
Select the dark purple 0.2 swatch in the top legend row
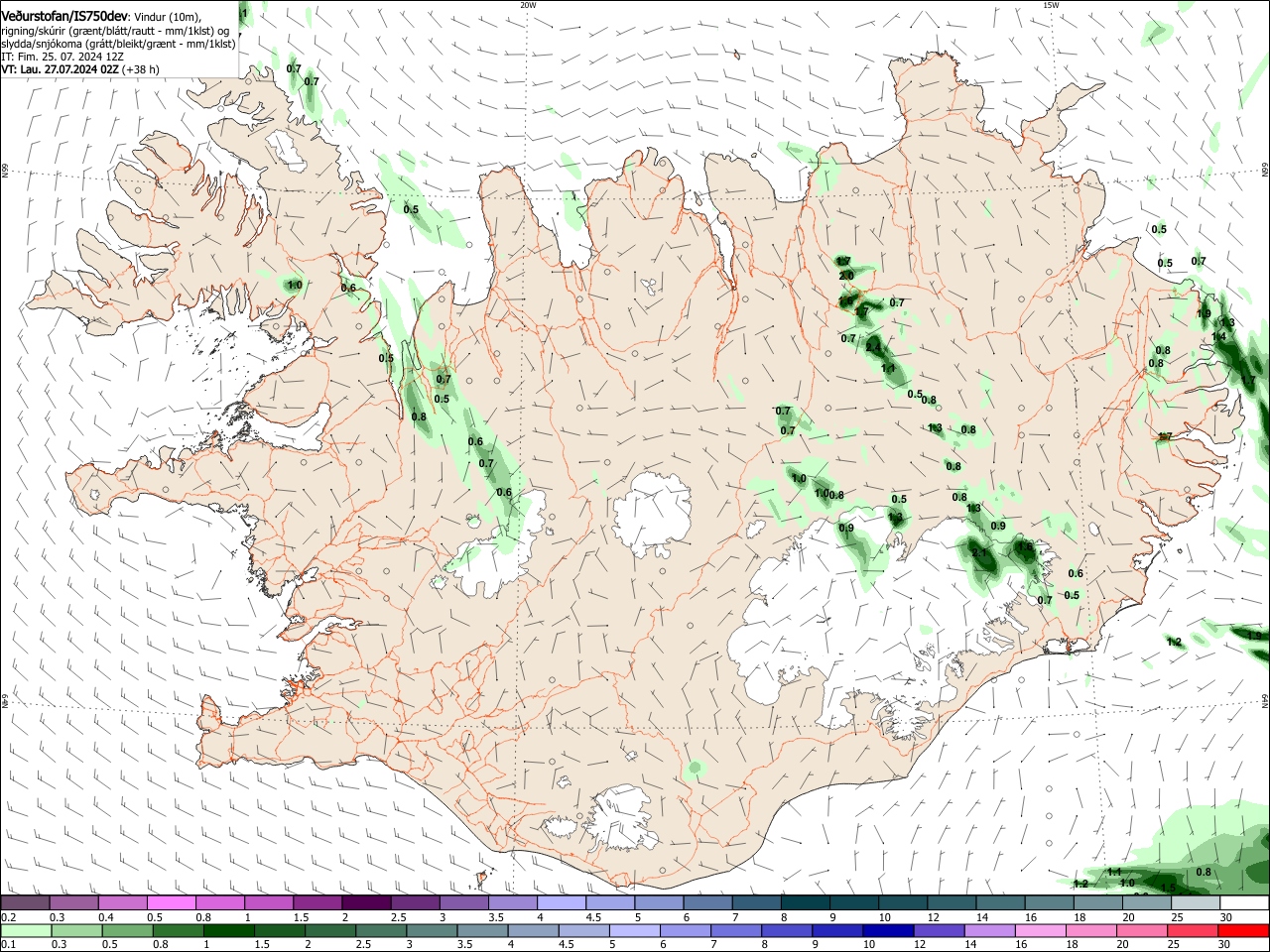pyautogui.click(x=26, y=902)
